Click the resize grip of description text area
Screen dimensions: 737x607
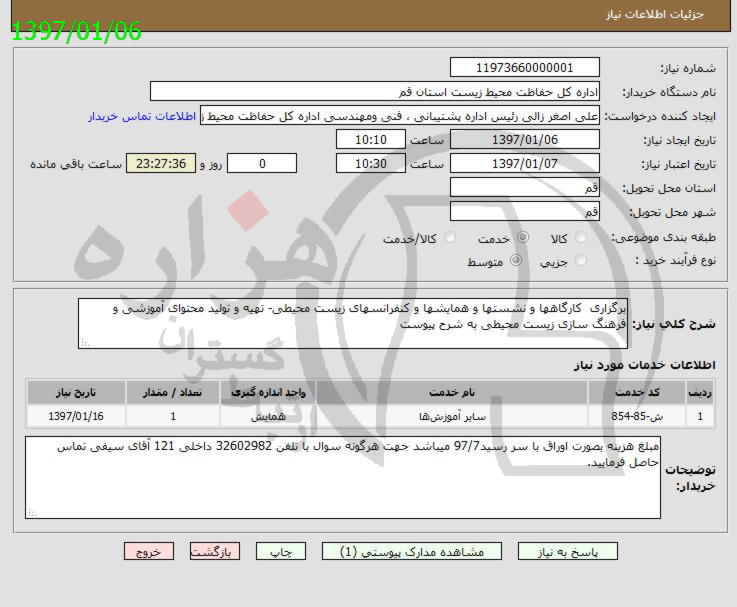click(85, 343)
